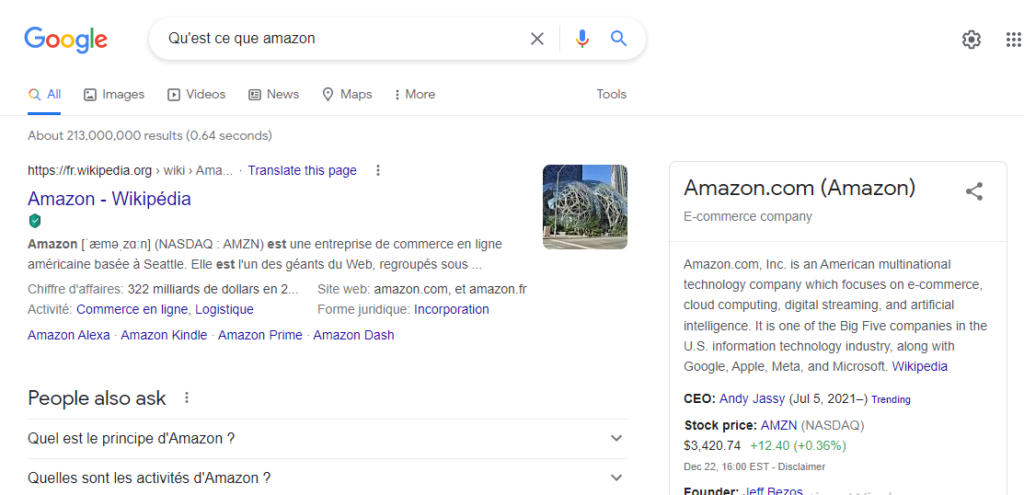The image size is (1024, 495).
Task: Switch to the Maps tab
Action: [x=347, y=95]
